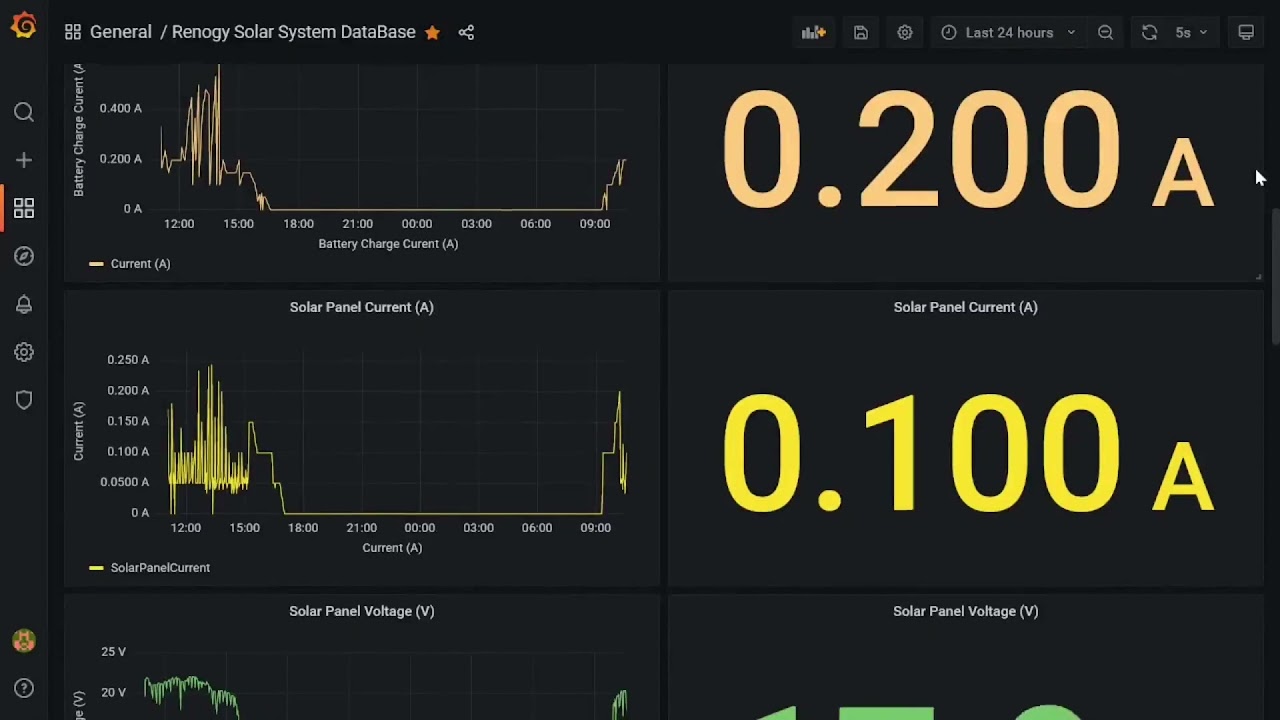Open Solar Panel Voltage stat panel title menu
This screenshot has height=720, width=1280.
(x=965, y=611)
